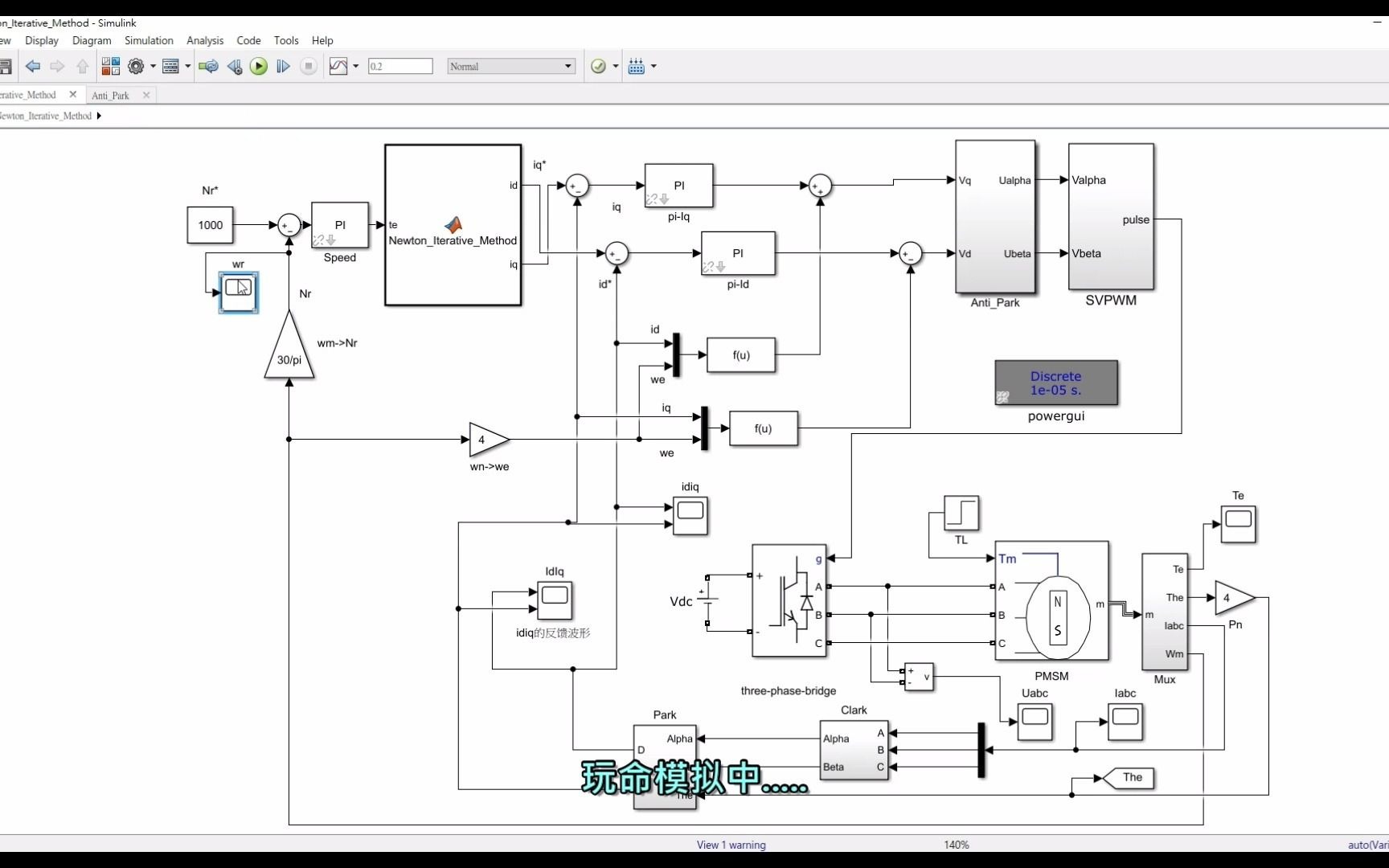Screen dimensions: 1389x868
Task: Open the Simulation Data Inspector scope icon
Action: [339, 66]
